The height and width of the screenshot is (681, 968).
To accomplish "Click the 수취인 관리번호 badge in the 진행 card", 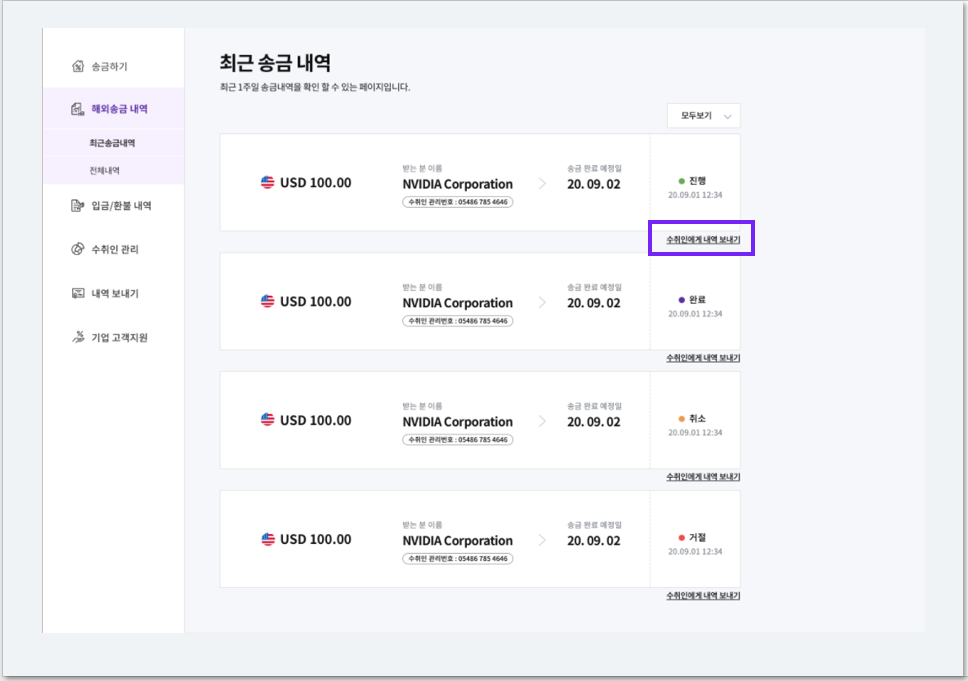I will coord(457,202).
